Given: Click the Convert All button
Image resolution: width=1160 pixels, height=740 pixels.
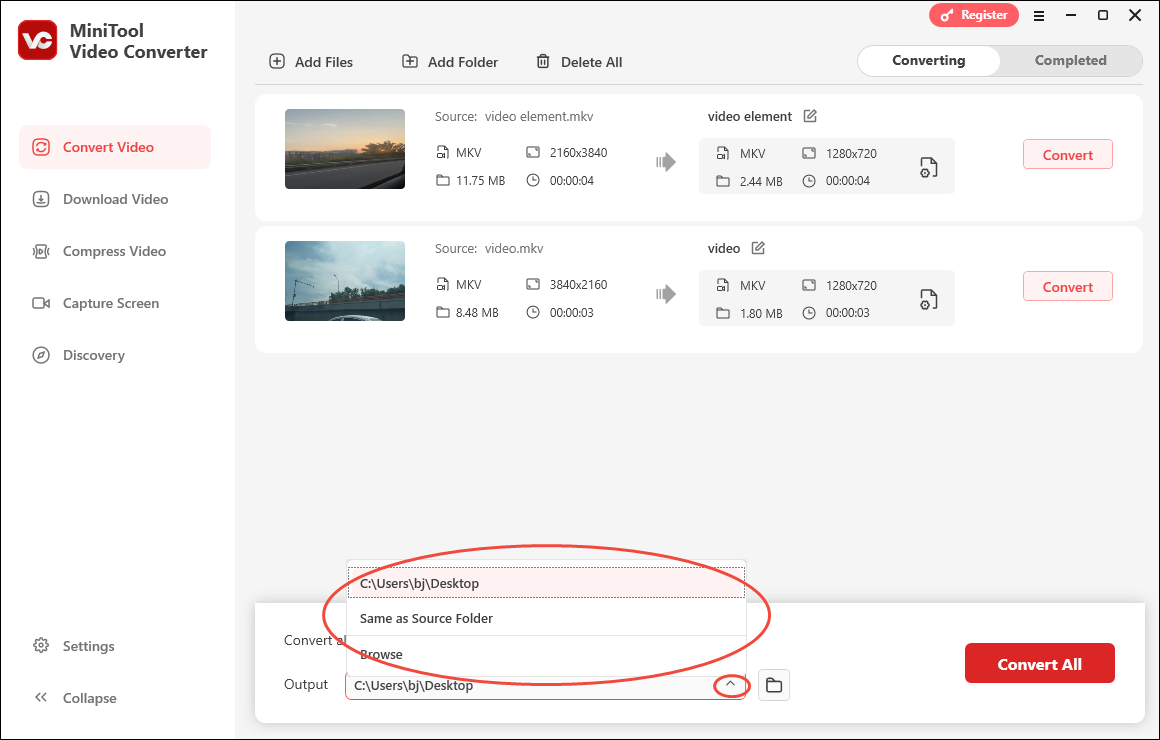Looking at the screenshot, I should pos(1039,664).
